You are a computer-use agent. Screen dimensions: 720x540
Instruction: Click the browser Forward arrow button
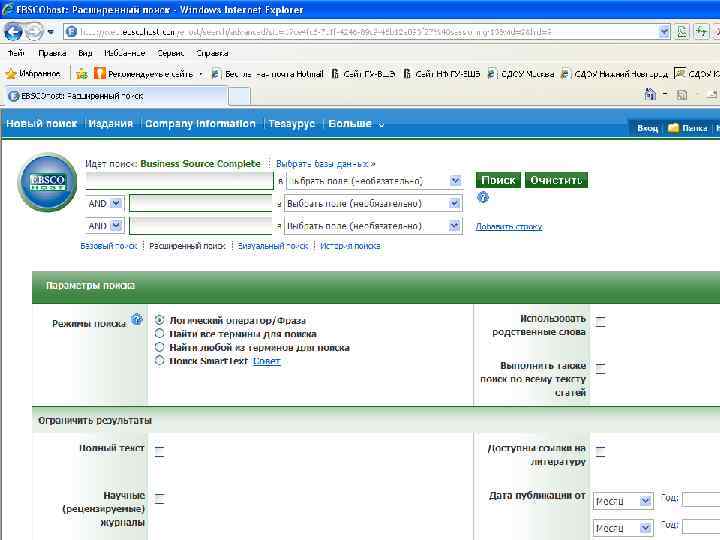(34, 32)
